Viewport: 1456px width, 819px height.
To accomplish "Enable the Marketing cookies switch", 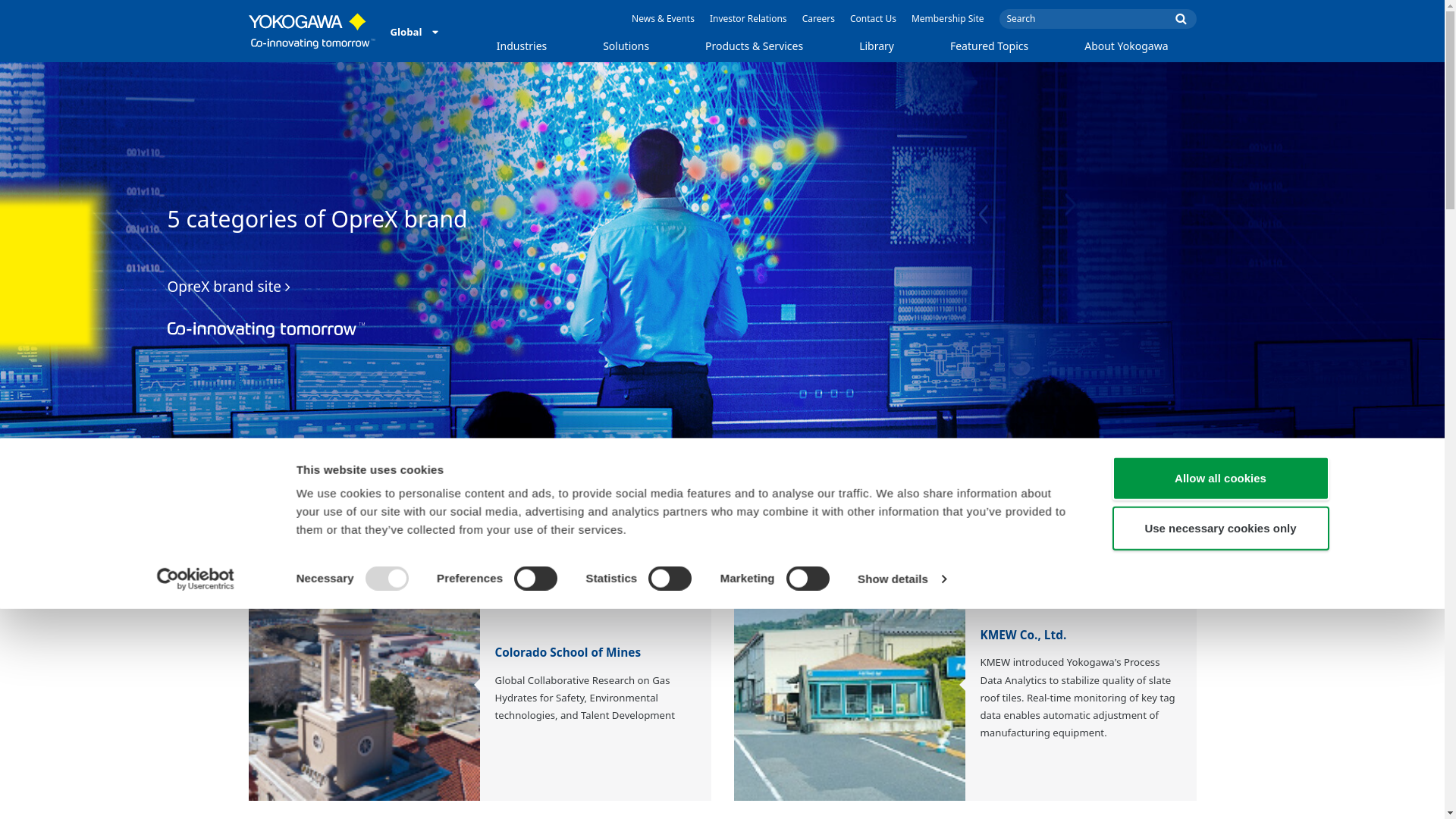I will [x=808, y=579].
